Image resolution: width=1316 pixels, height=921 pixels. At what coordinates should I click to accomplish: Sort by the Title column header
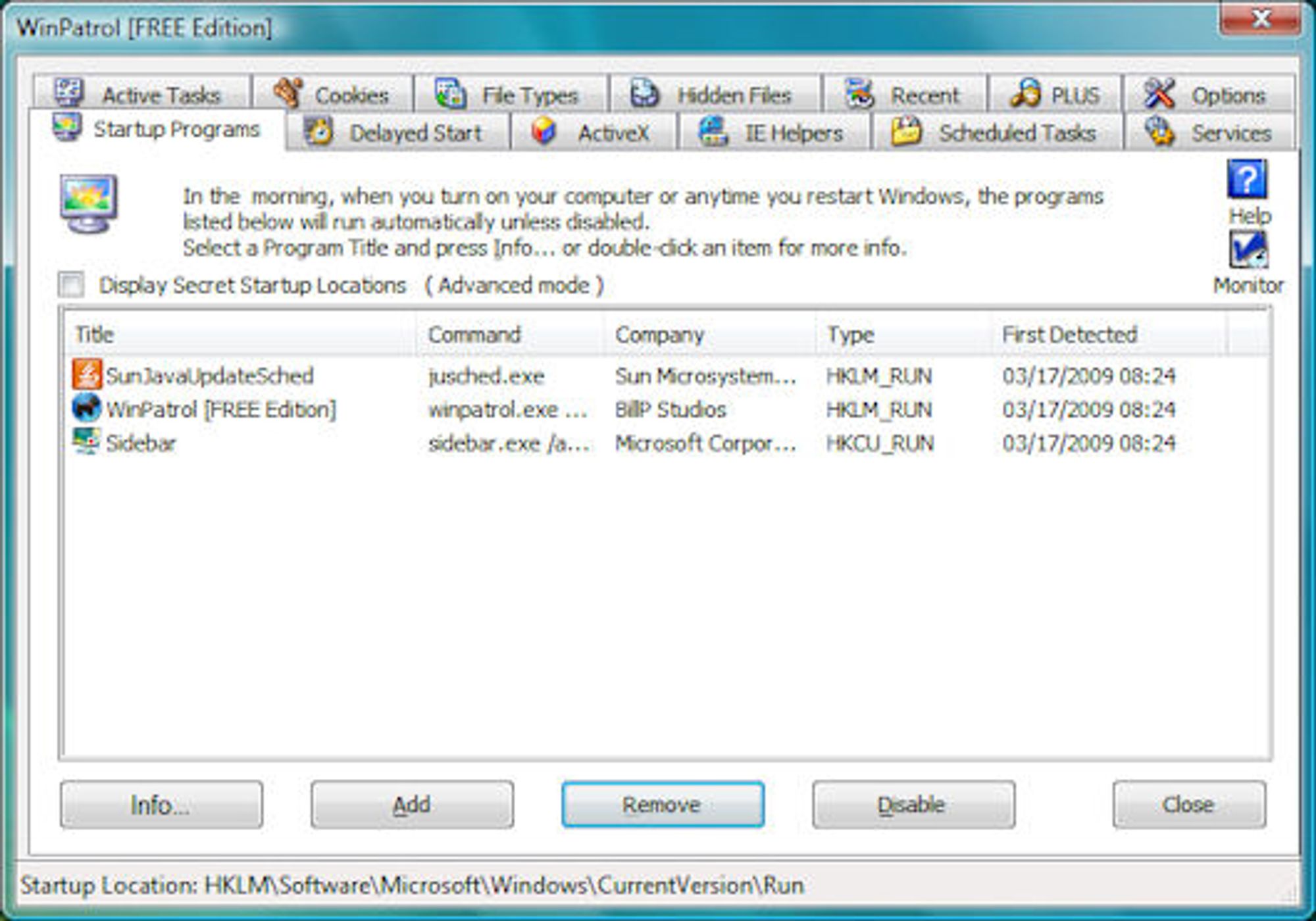240,334
